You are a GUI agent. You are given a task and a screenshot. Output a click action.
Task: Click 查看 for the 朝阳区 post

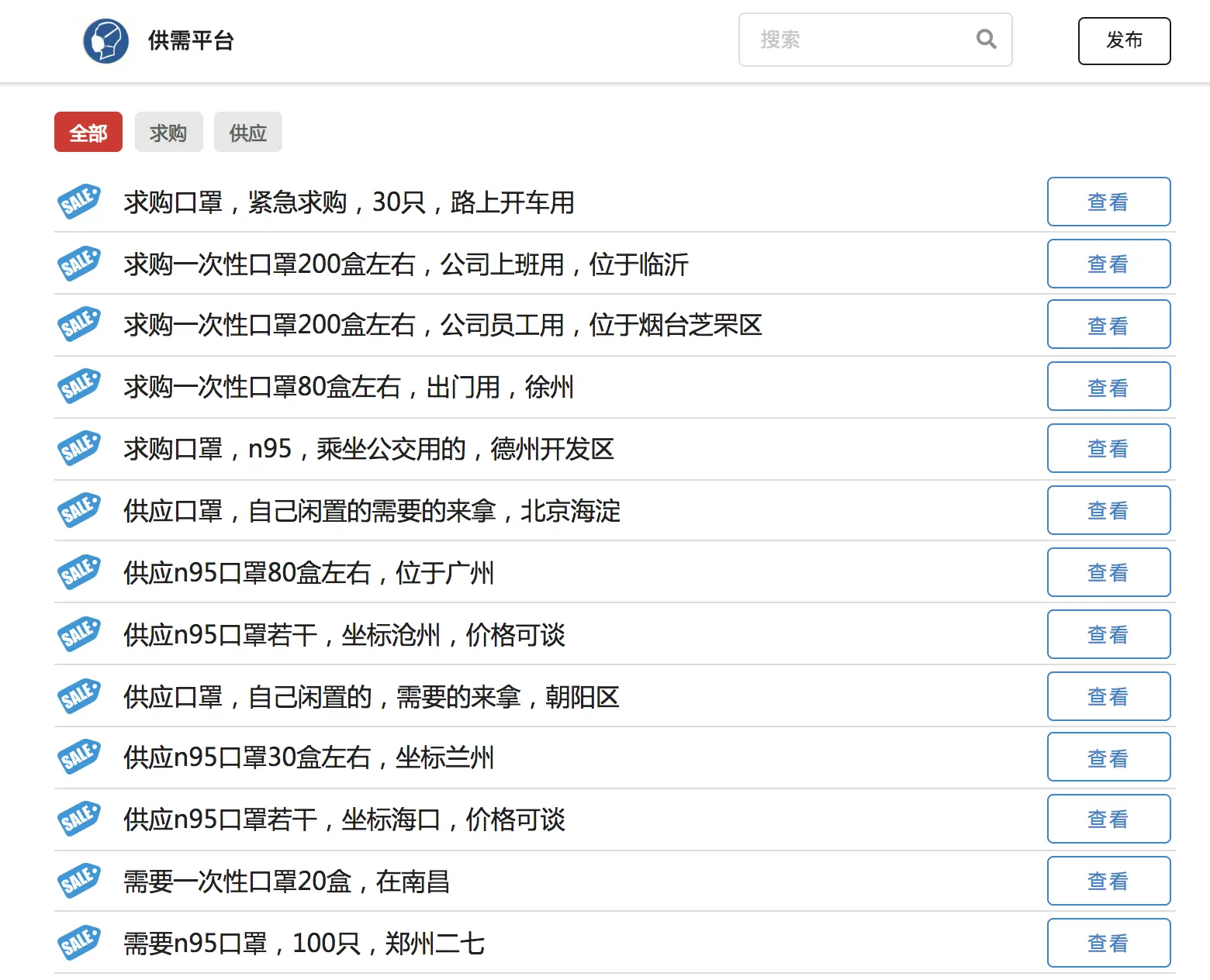(x=1108, y=696)
